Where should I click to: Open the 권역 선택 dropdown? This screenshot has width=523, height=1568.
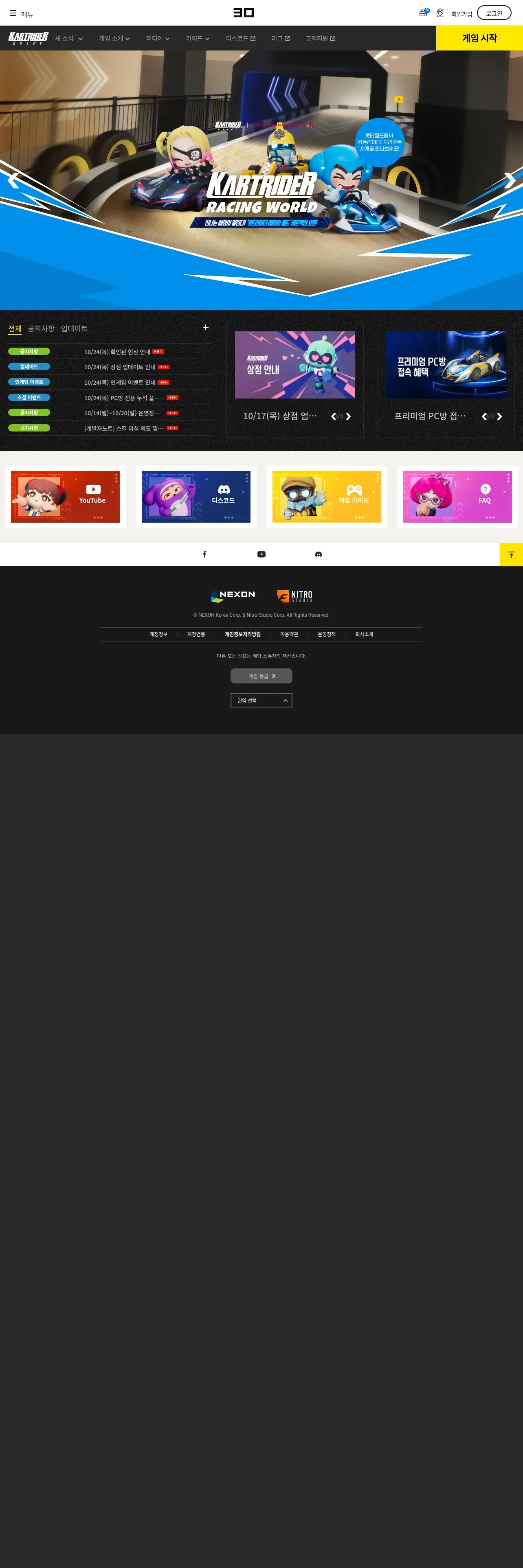pyautogui.click(x=261, y=701)
